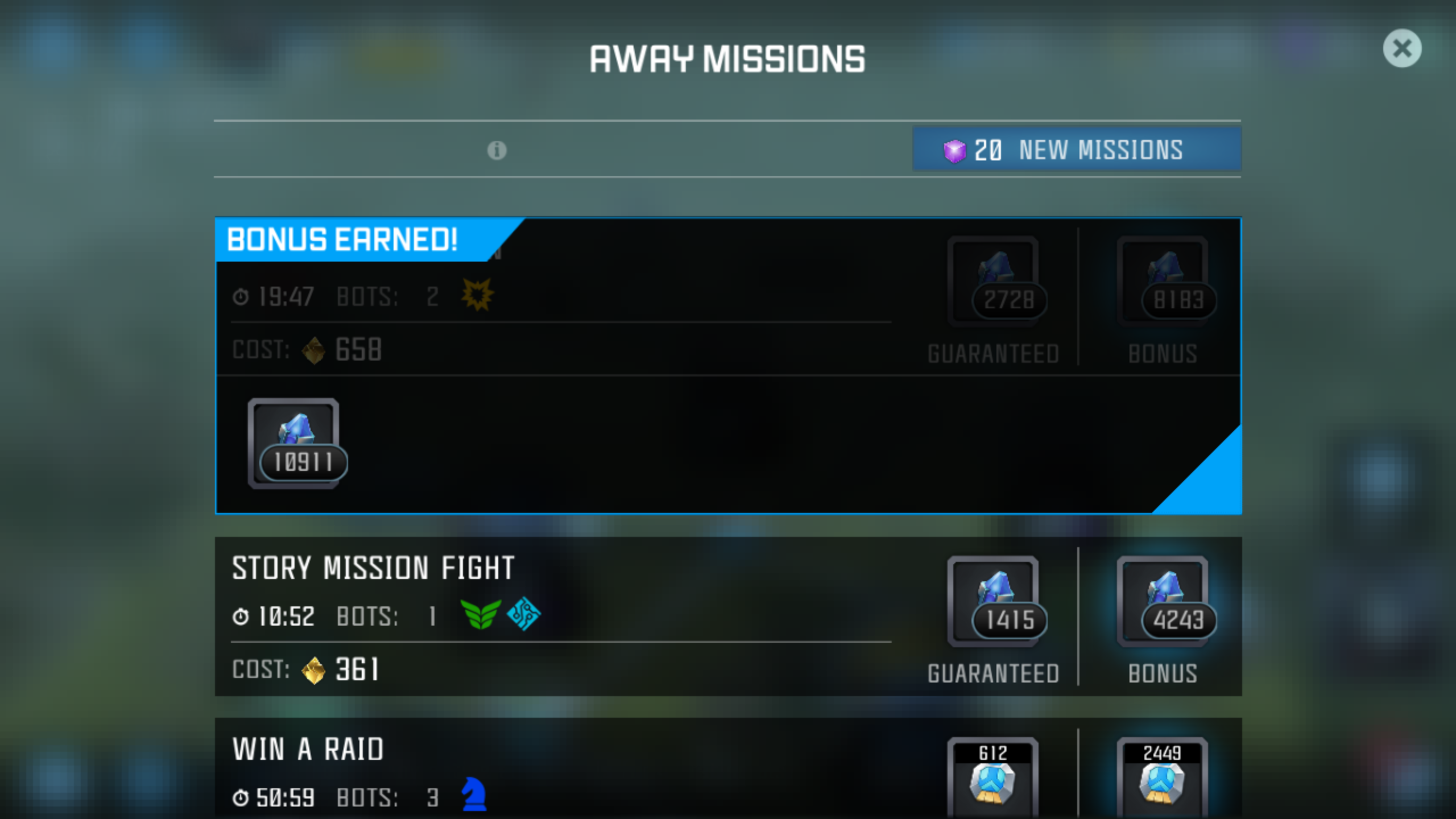Tap the cyan tech class icon
This screenshot has height=819, width=1456.
point(523,614)
